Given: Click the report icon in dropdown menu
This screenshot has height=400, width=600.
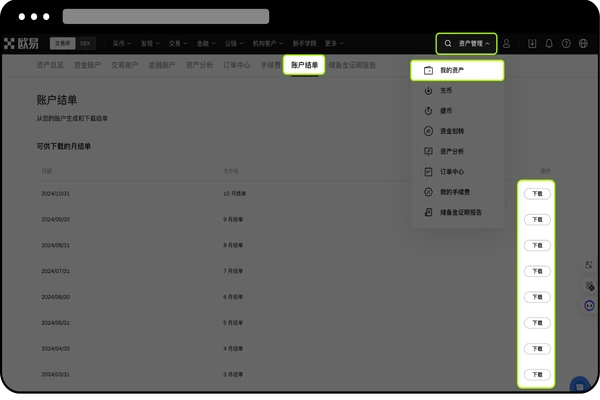Looking at the screenshot, I should click(x=428, y=212).
